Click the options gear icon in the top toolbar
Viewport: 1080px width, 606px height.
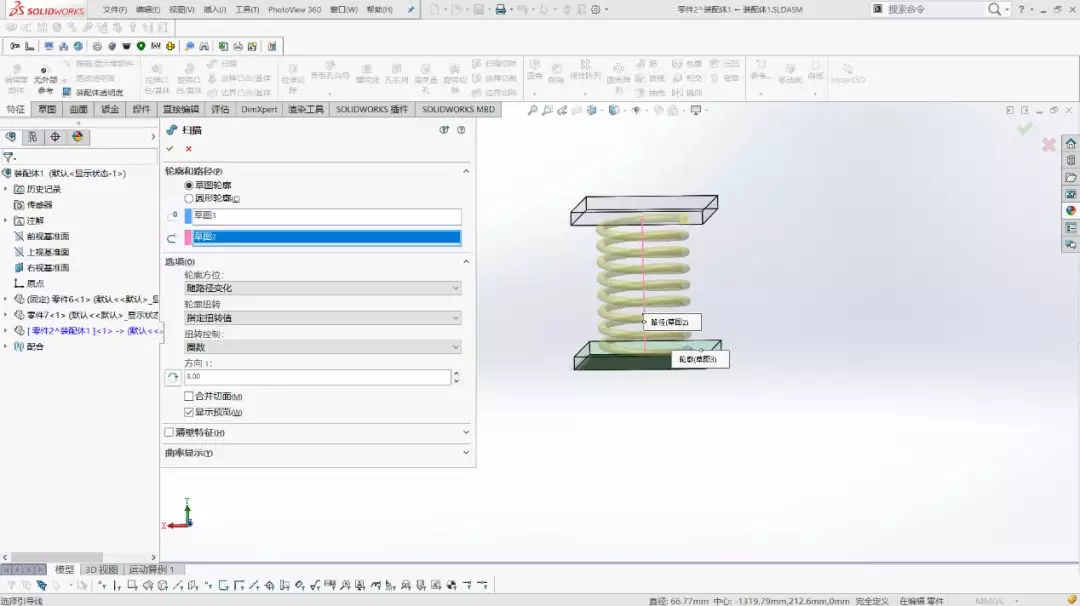[596, 10]
